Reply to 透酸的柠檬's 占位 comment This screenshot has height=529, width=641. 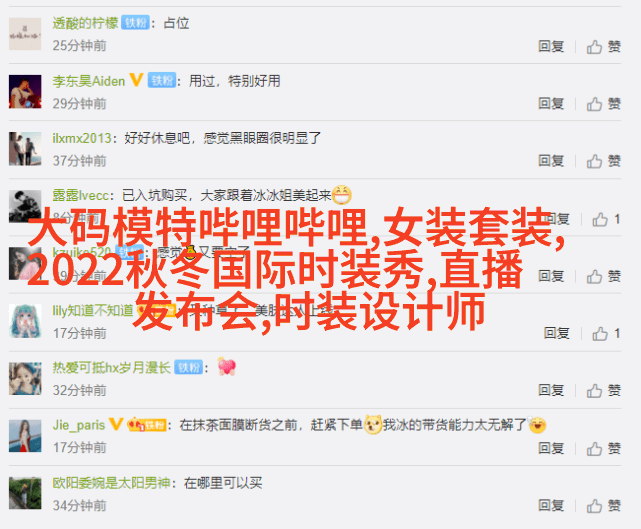click(551, 46)
